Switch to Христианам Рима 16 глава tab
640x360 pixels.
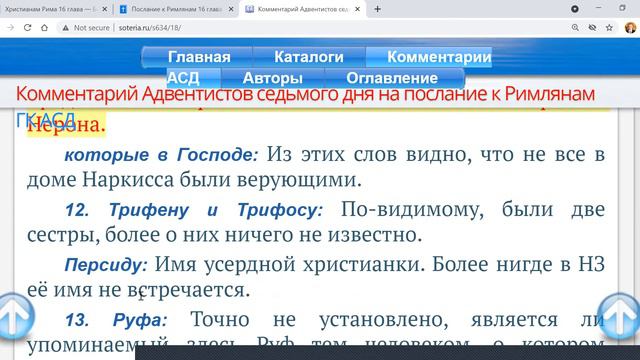51,9
